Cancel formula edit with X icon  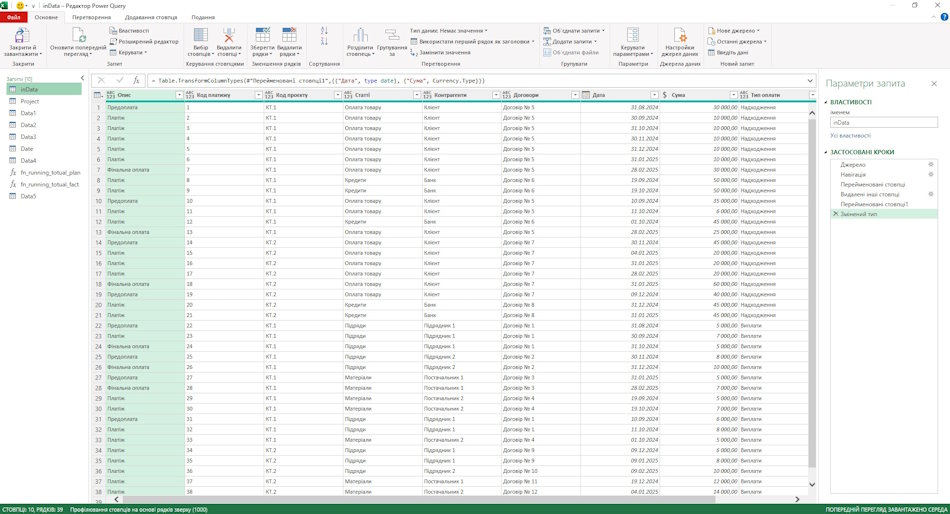(101, 80)
